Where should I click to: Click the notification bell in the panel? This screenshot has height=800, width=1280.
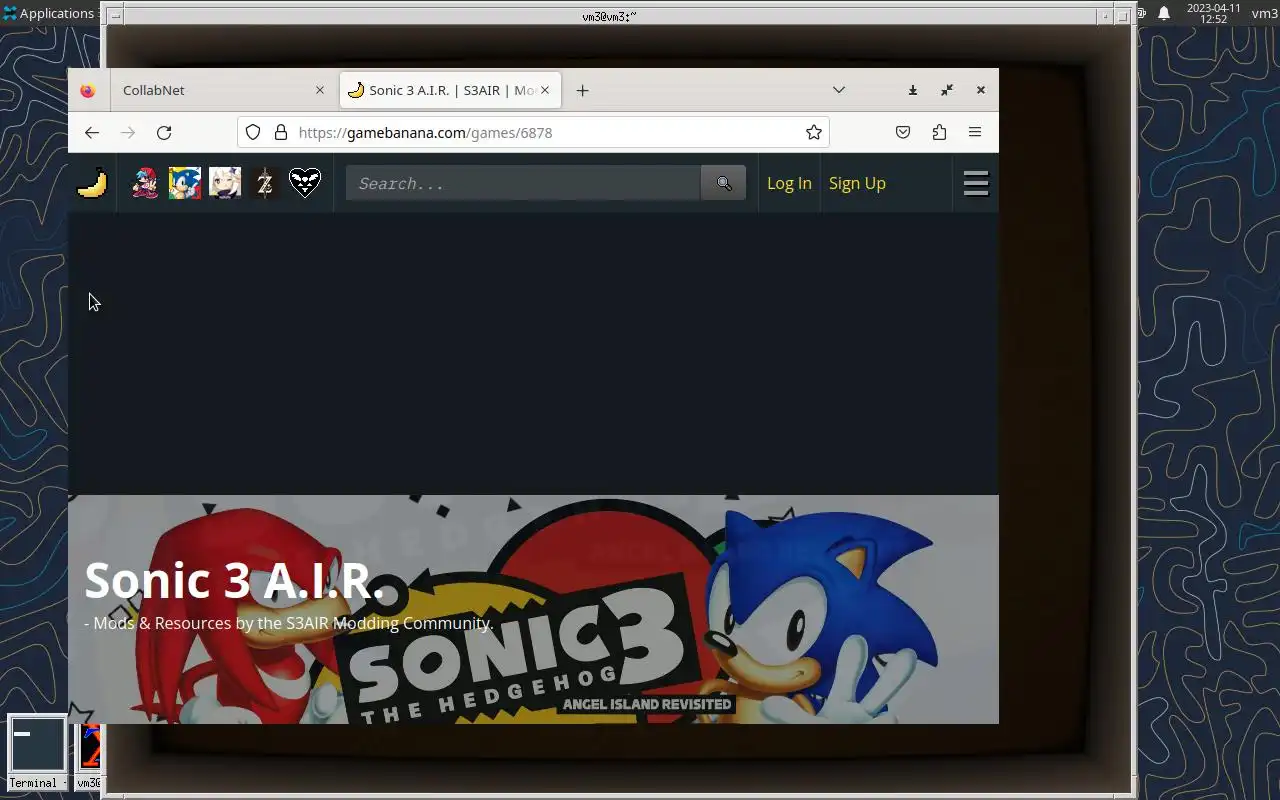pyautogui.click(x=1164, y=13)
